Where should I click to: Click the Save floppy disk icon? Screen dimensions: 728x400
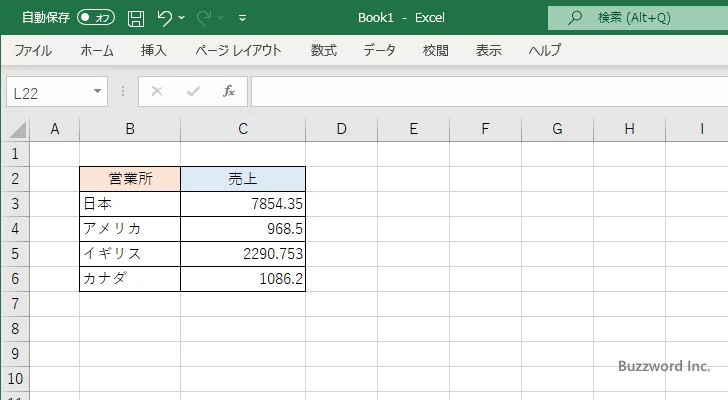(136, 18)
